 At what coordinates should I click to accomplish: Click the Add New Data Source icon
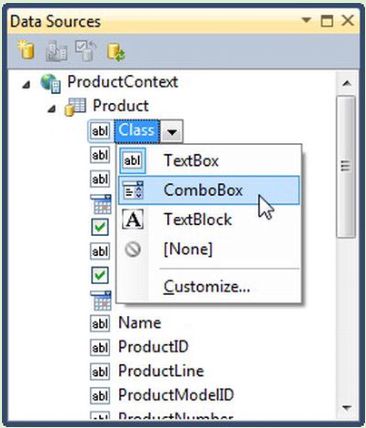click(26, 51)
